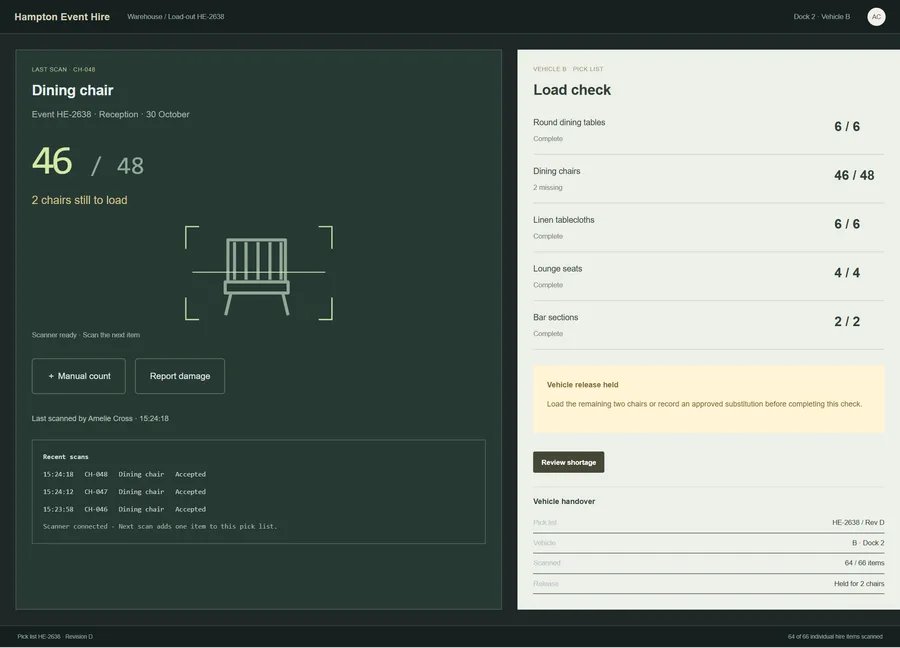900x648 pixels.
Task: Click the 6 / 6 count for Round dining tables
Action: pos(847,126)
